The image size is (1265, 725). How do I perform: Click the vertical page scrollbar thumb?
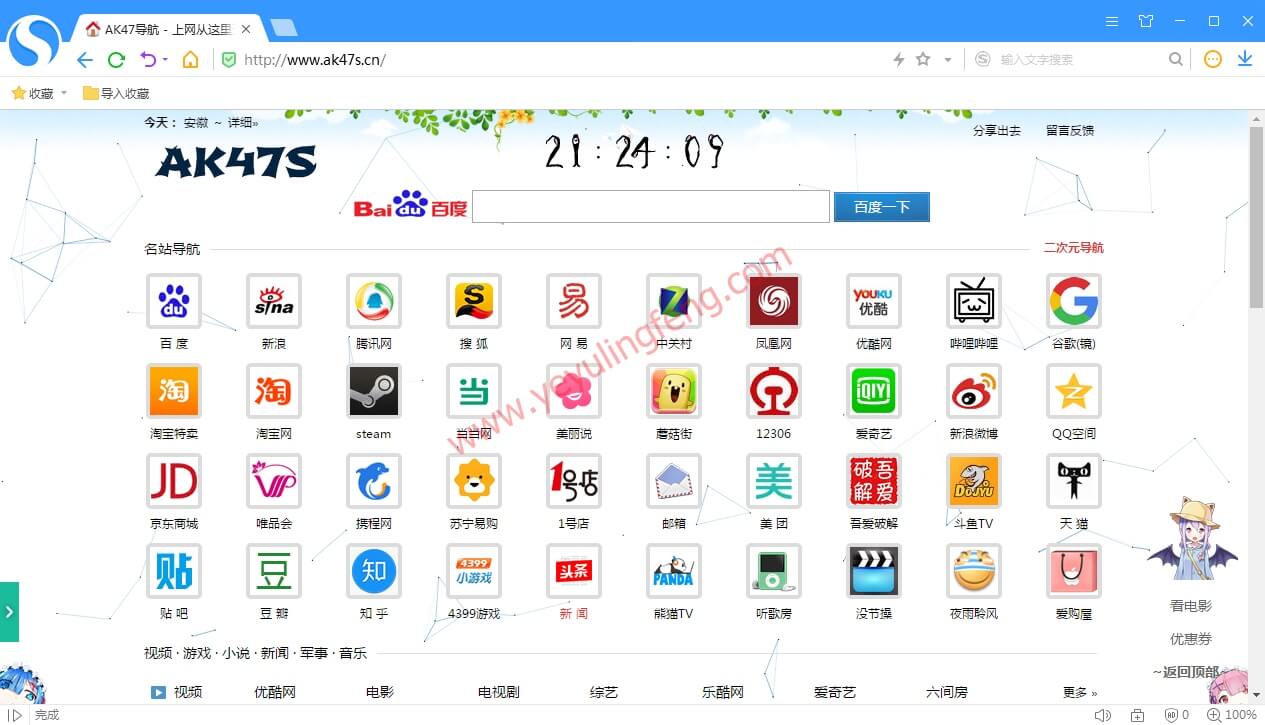pyautogui.click(x=1257, y=217)
